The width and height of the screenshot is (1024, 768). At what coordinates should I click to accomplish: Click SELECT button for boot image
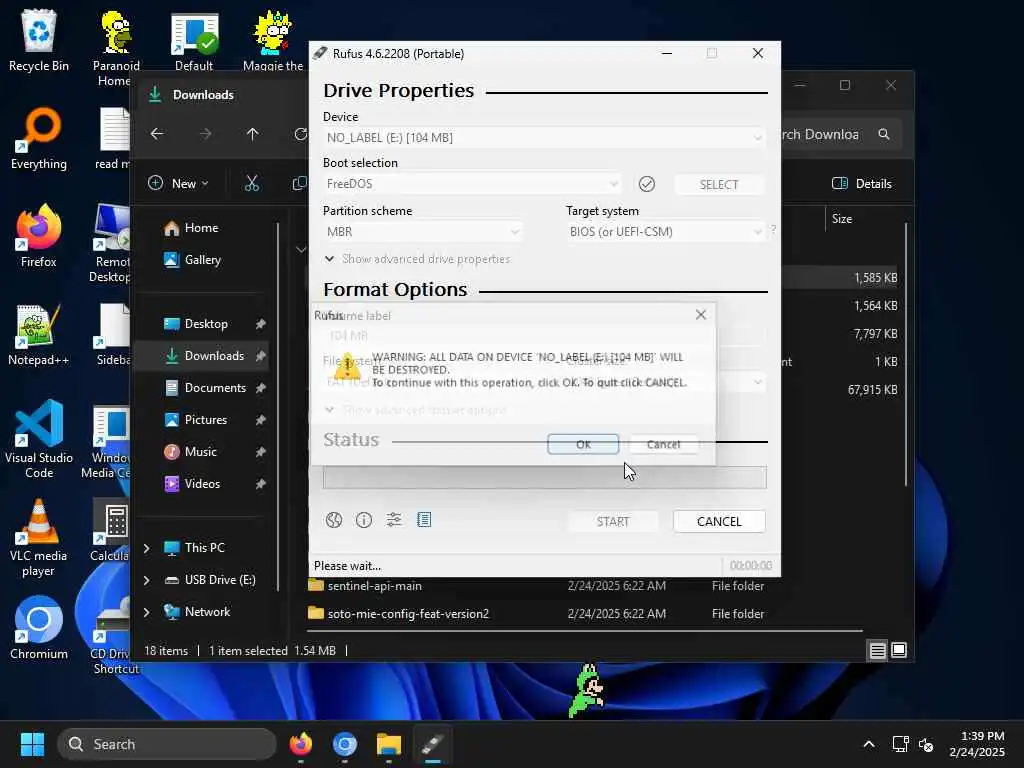click(x=718, y=184)
